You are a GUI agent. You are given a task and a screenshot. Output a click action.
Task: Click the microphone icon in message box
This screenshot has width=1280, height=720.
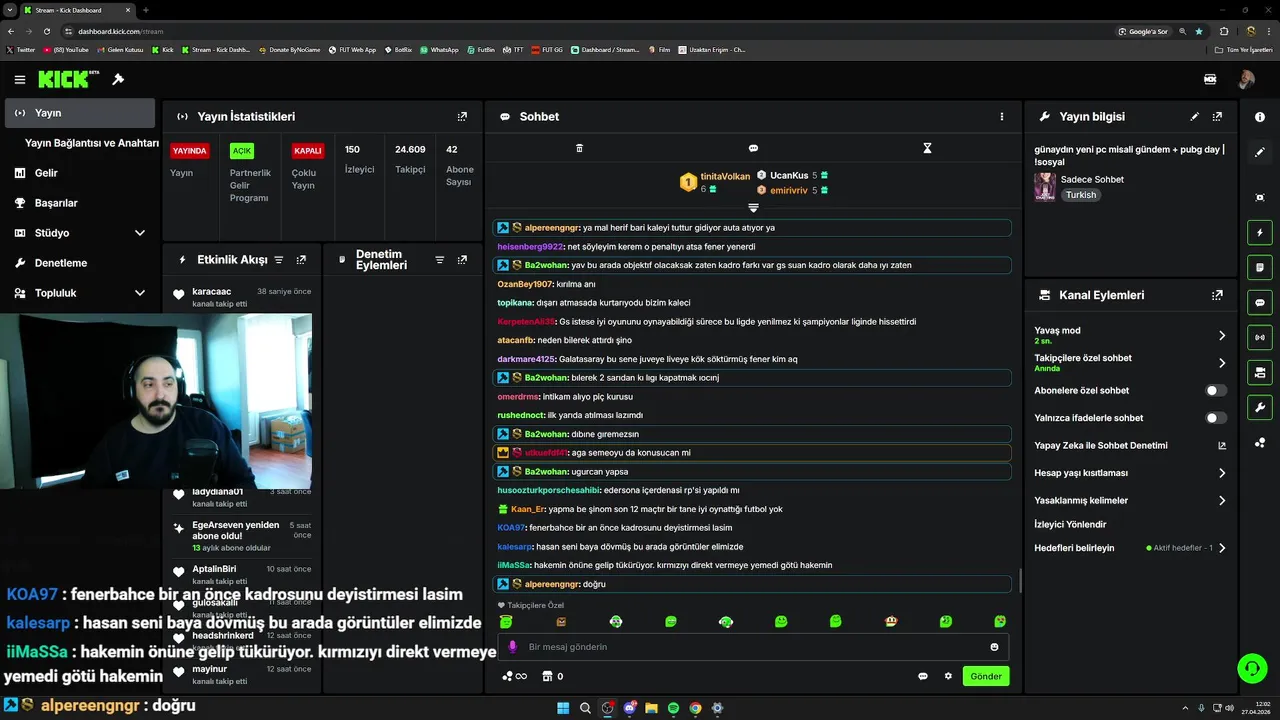[513, 647]
